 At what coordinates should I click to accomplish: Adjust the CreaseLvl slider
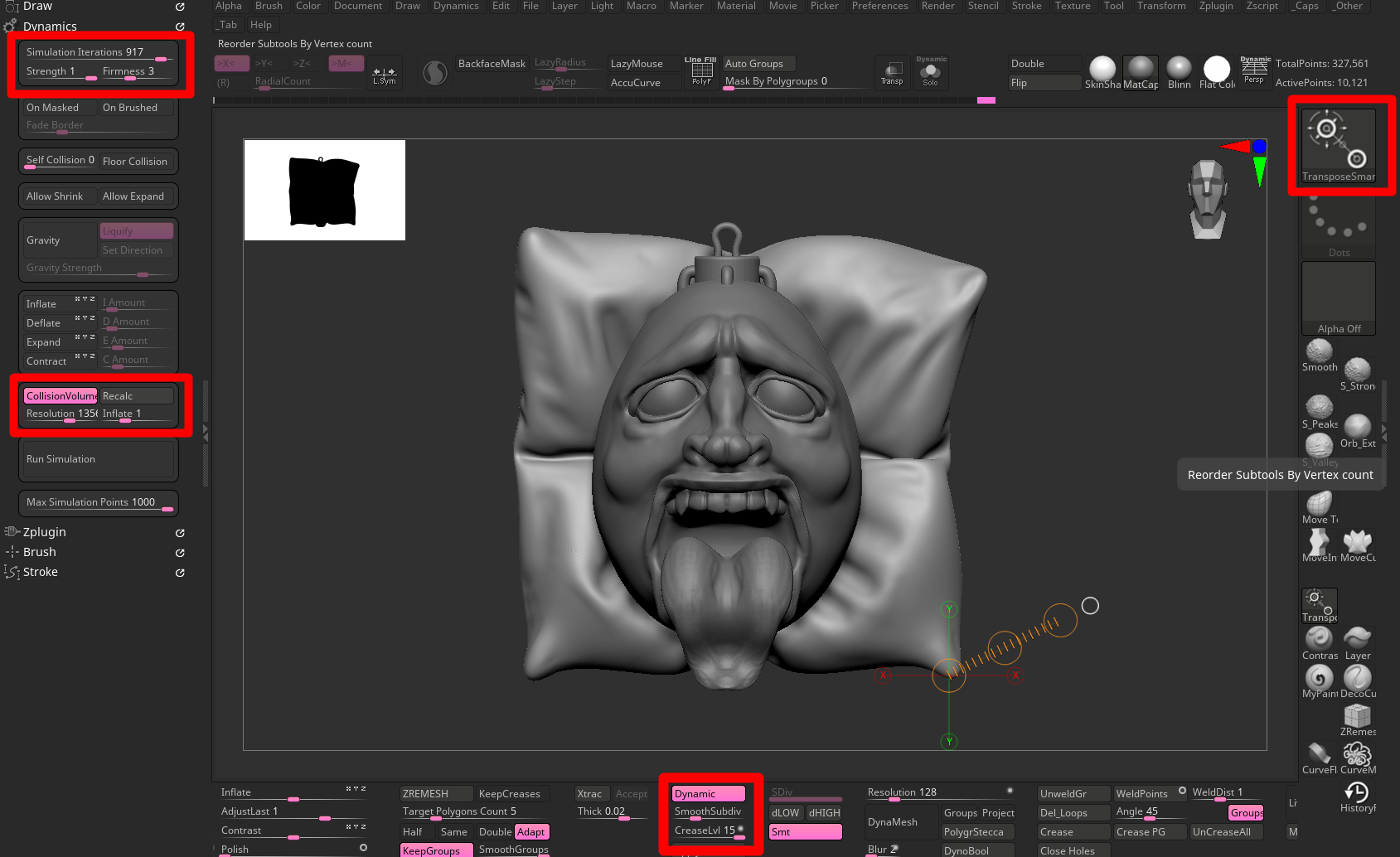point(709,831)
